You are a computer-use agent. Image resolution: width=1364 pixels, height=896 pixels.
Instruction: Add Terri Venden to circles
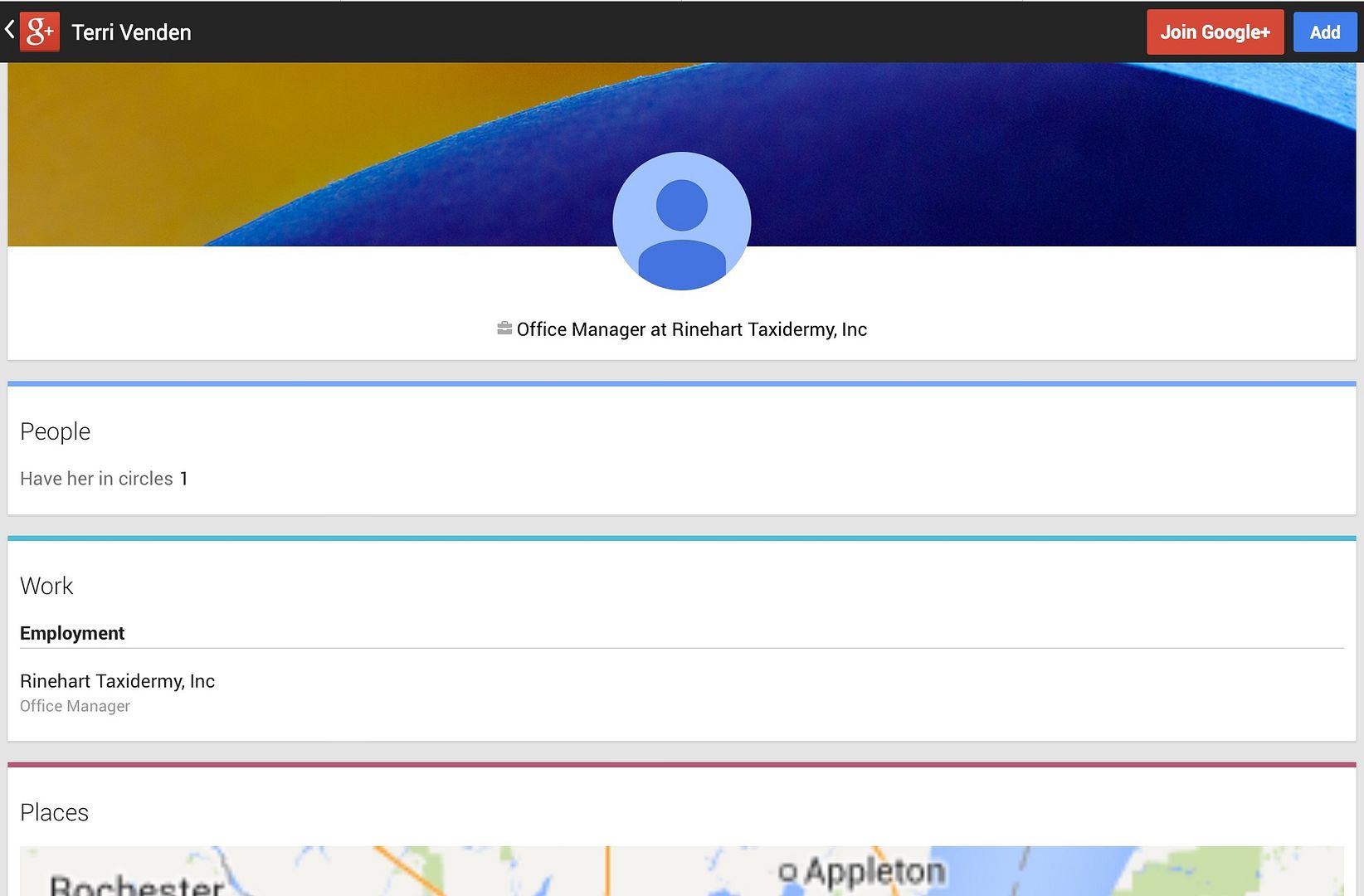click(1325, 32)
